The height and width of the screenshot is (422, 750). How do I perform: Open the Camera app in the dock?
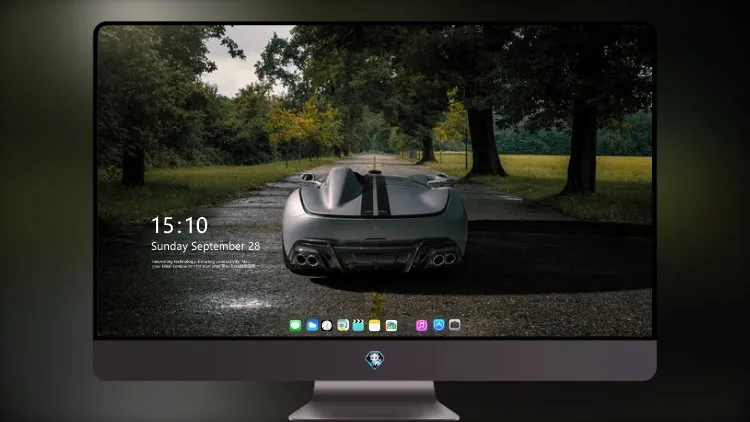pyautogui.click(x=455, y=325)
